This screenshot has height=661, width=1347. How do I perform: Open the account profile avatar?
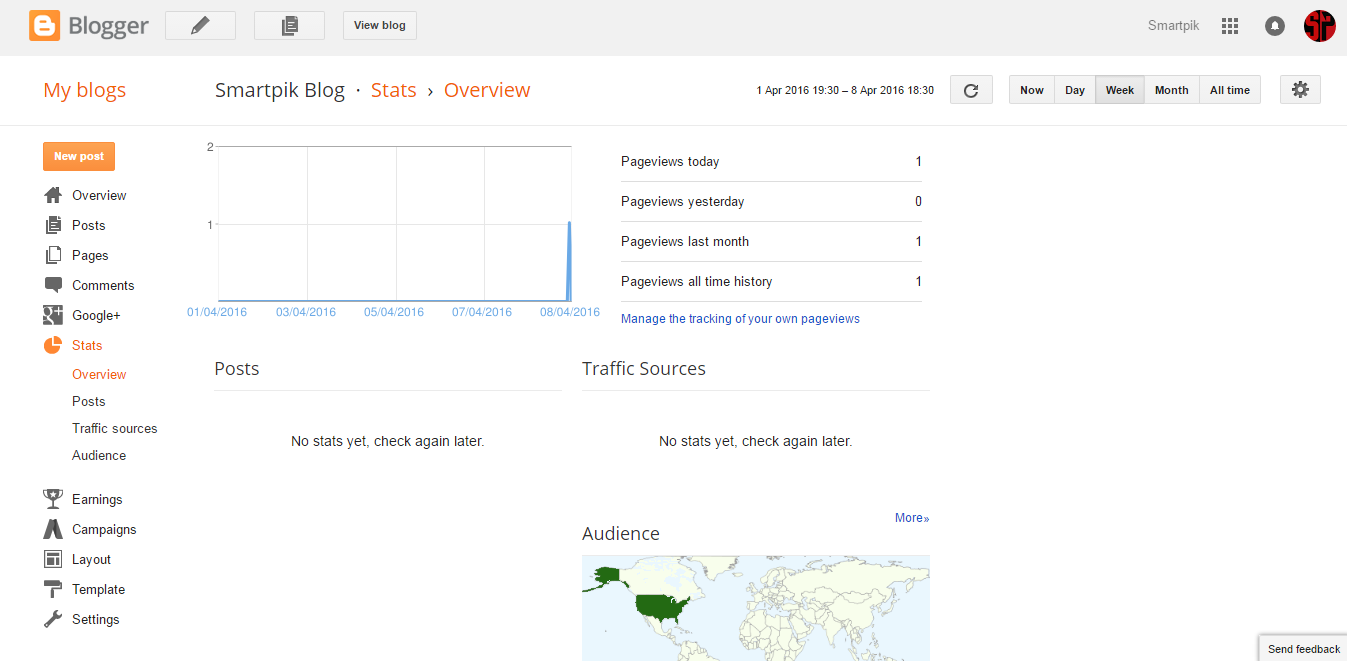pos(1320,26)
